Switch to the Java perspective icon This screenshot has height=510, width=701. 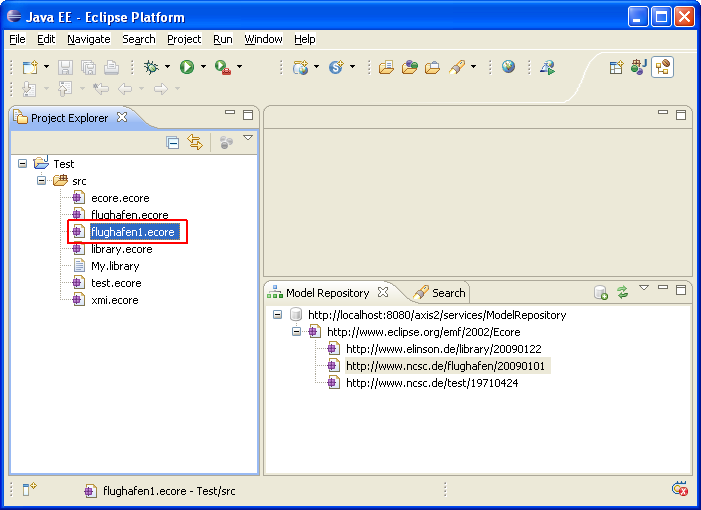tap(638, 67)
